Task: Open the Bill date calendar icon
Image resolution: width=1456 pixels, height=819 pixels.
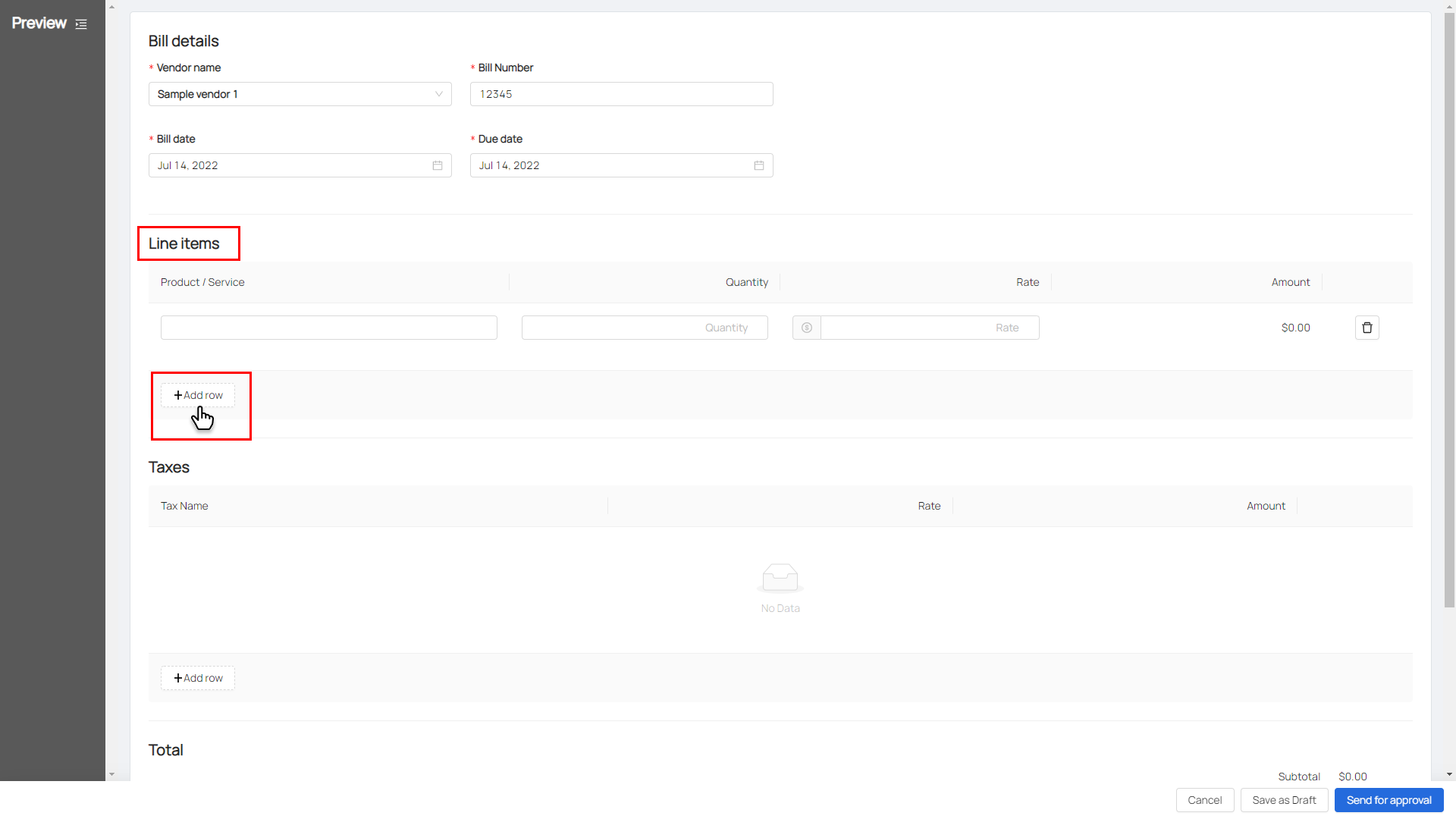Action: pyautogui.click(x=438, y=165)
